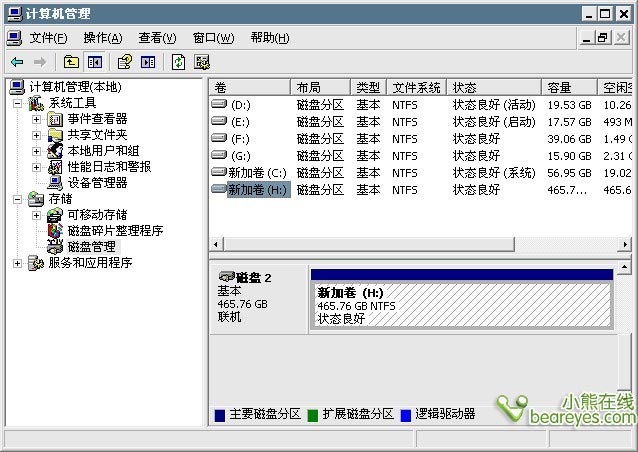The image size is (638, 452).
Task: Click the menu bar console system icon
Action: click(14, 38)
